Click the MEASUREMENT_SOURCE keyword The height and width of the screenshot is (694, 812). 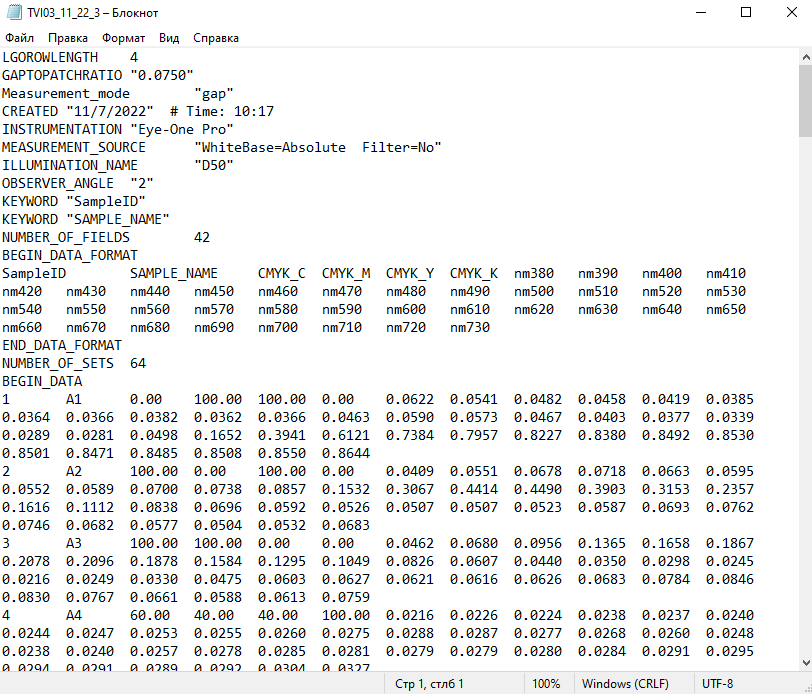pos(74,147)
